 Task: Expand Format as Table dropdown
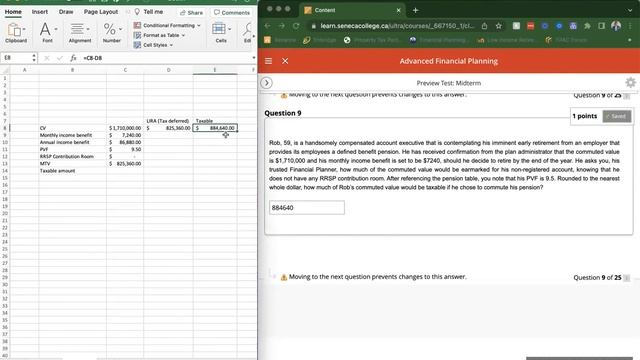pyautogui.click(x=183, y=35)
